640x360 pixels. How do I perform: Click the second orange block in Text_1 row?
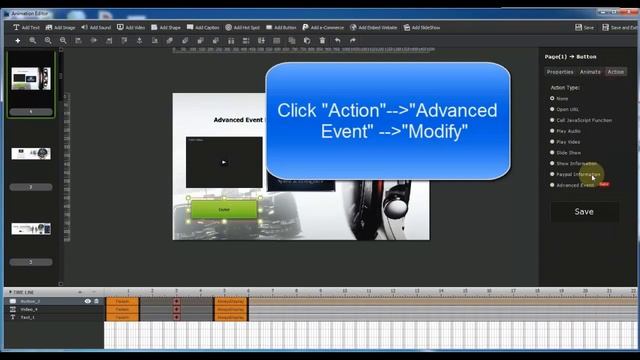(x=231, y=317)
